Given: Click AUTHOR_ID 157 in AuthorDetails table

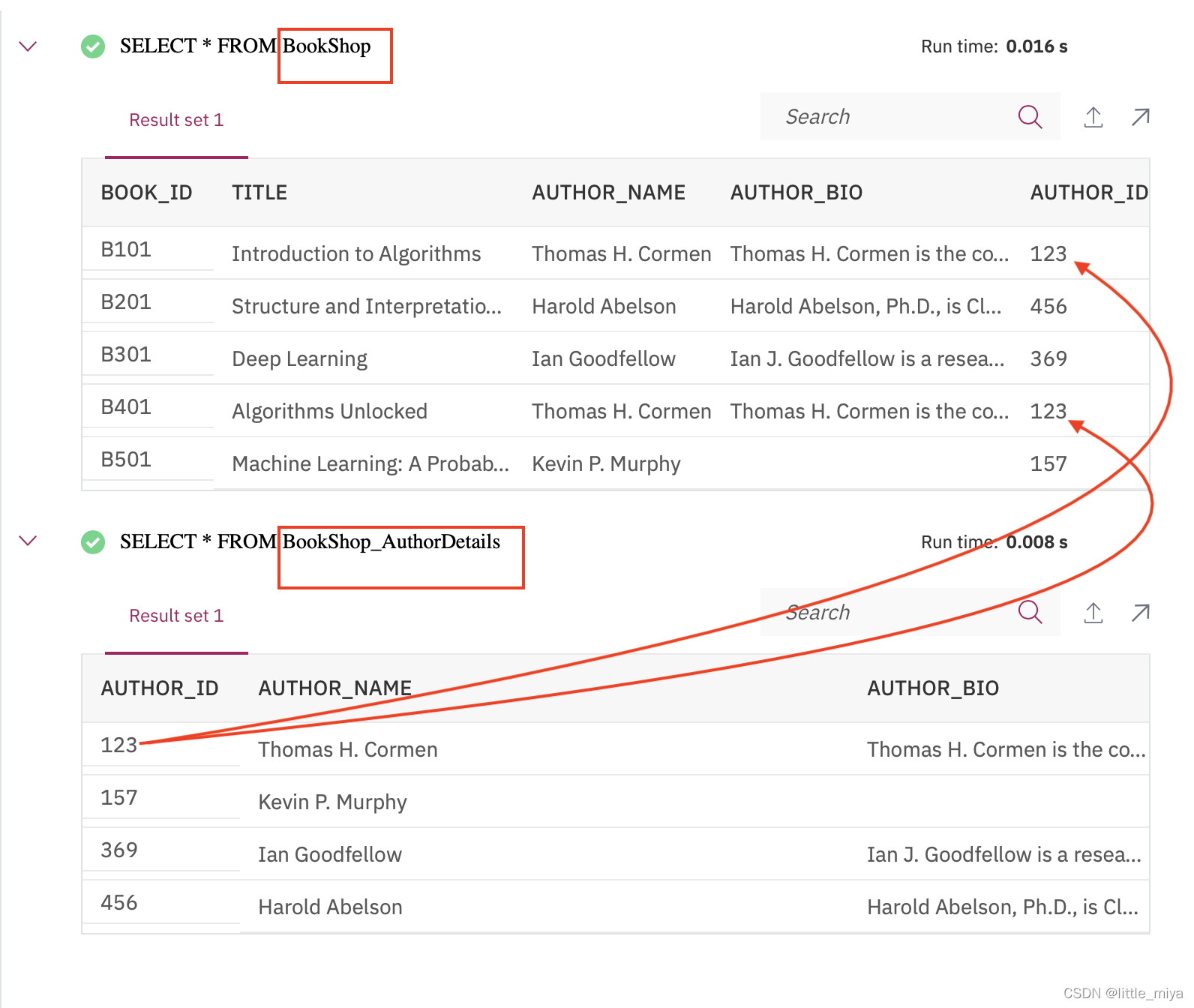Looking at the screenshot, I should coord(119,797).
